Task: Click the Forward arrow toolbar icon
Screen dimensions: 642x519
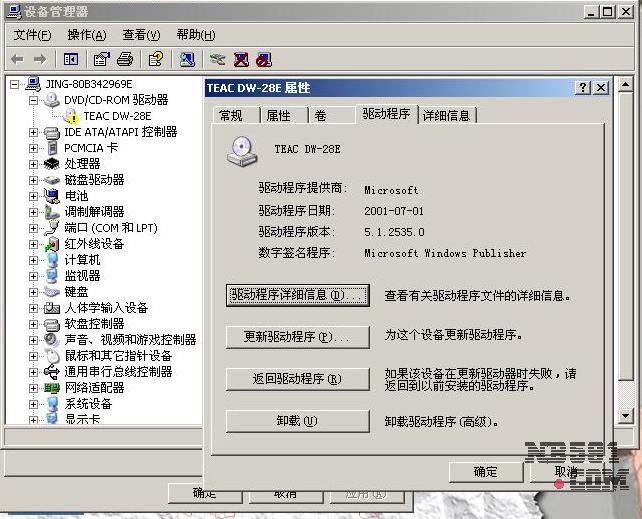Action: pos(40,60)
